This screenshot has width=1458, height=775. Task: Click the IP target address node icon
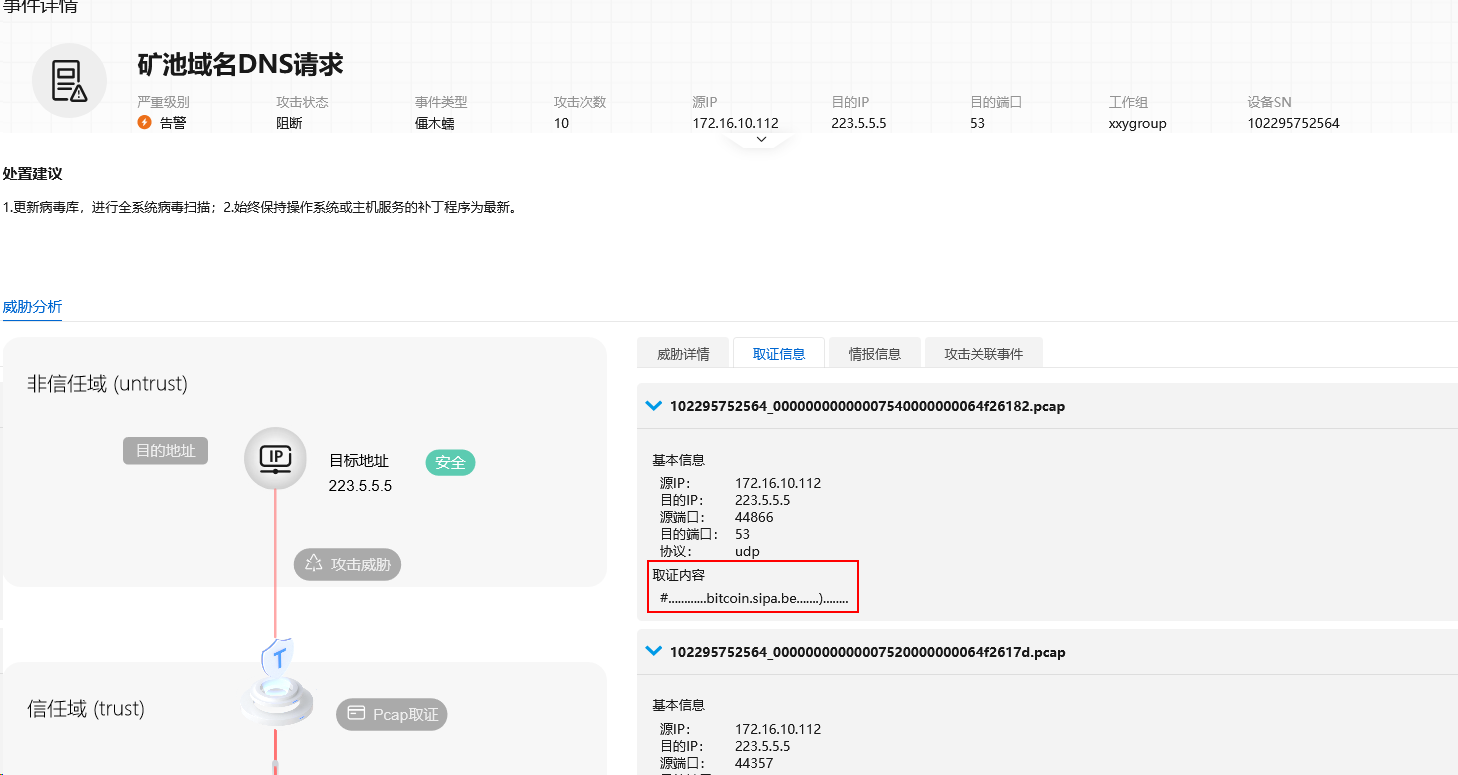pyautogui.click(x=275, y=459)
